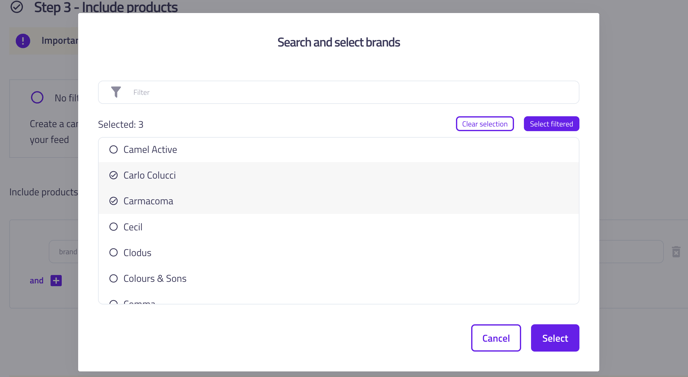Confirm with the Select button
Image resolution: width=688 pixels, height=377 pixels.
coord(555,338)
